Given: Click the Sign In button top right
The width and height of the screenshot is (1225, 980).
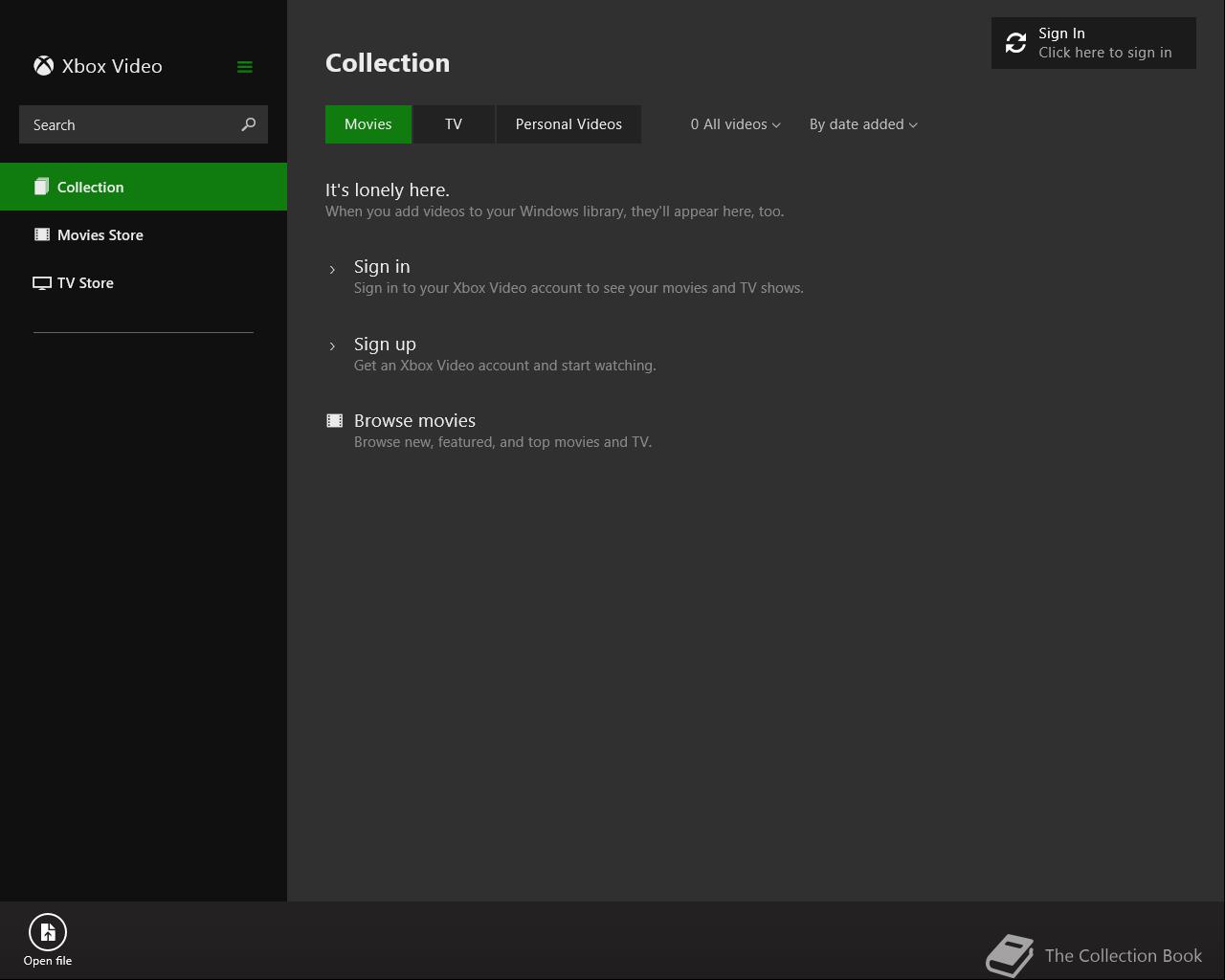Looking at the screenshot, I should tap(1094, 43).
